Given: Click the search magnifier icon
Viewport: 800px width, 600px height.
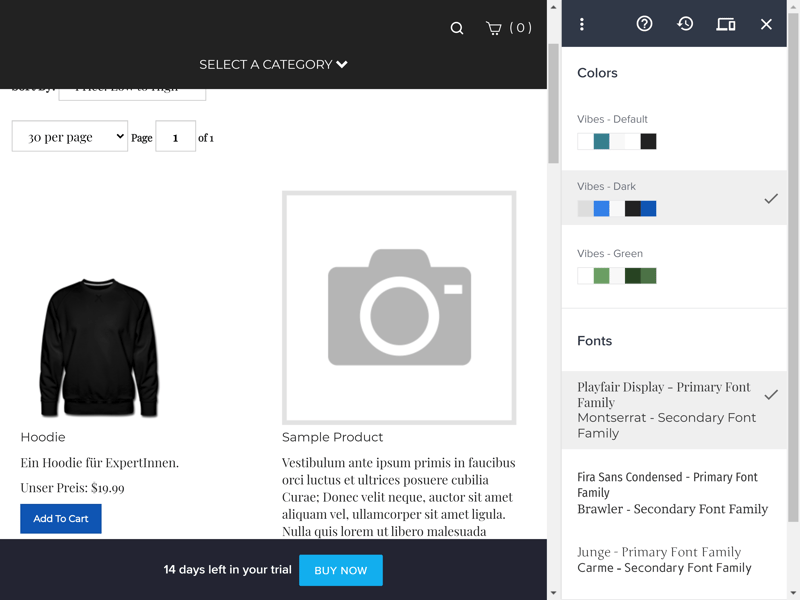Looking at the screenshot, I should (x=457, y=28).
